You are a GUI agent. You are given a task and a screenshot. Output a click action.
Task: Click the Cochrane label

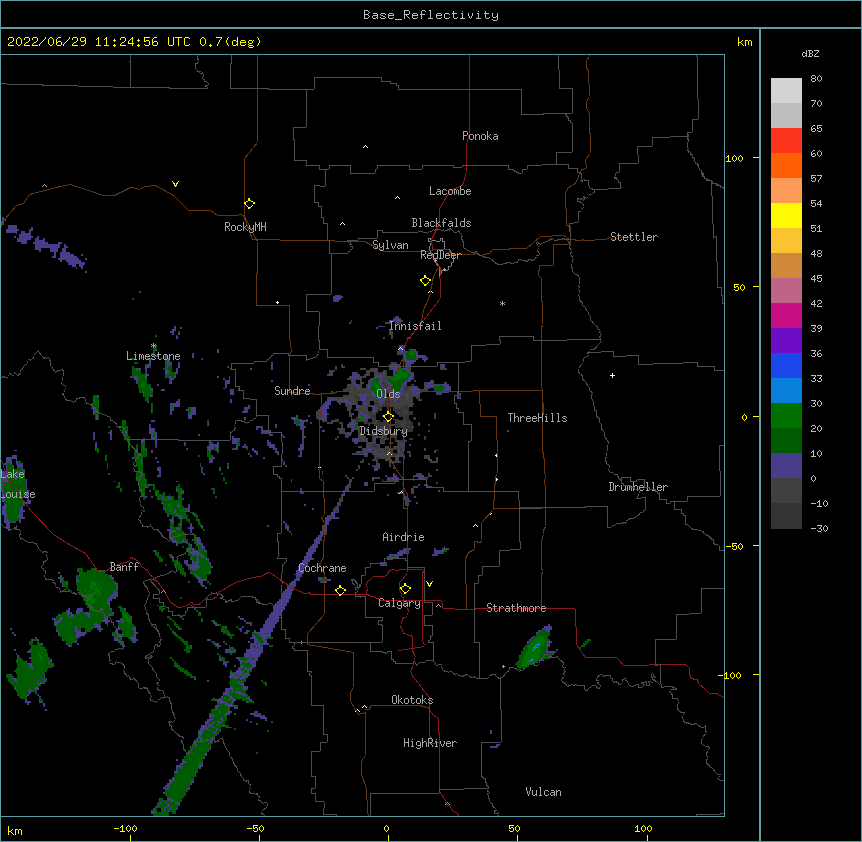coord(322,568)
